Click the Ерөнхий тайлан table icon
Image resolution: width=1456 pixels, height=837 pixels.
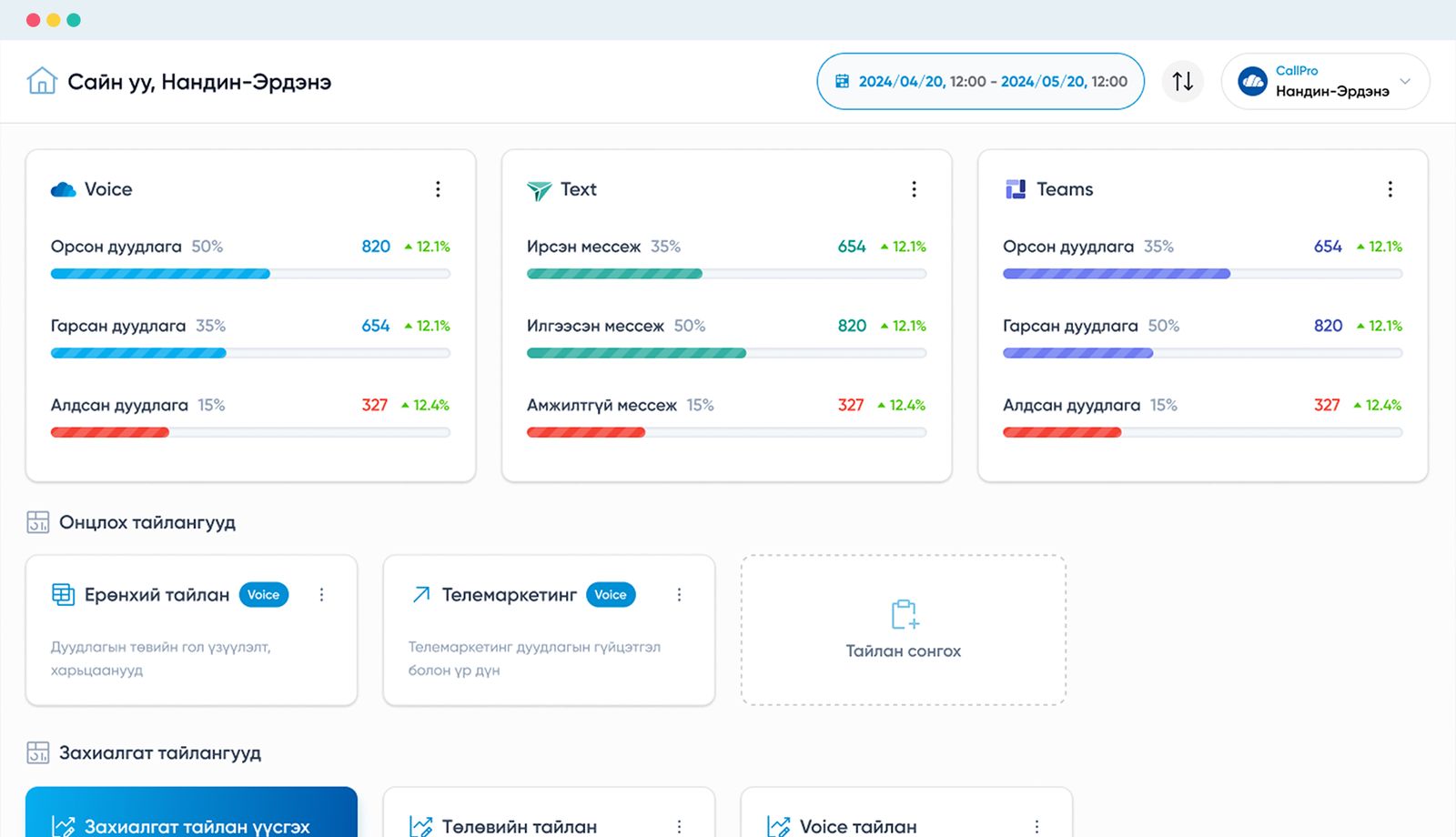click(63, 595)
